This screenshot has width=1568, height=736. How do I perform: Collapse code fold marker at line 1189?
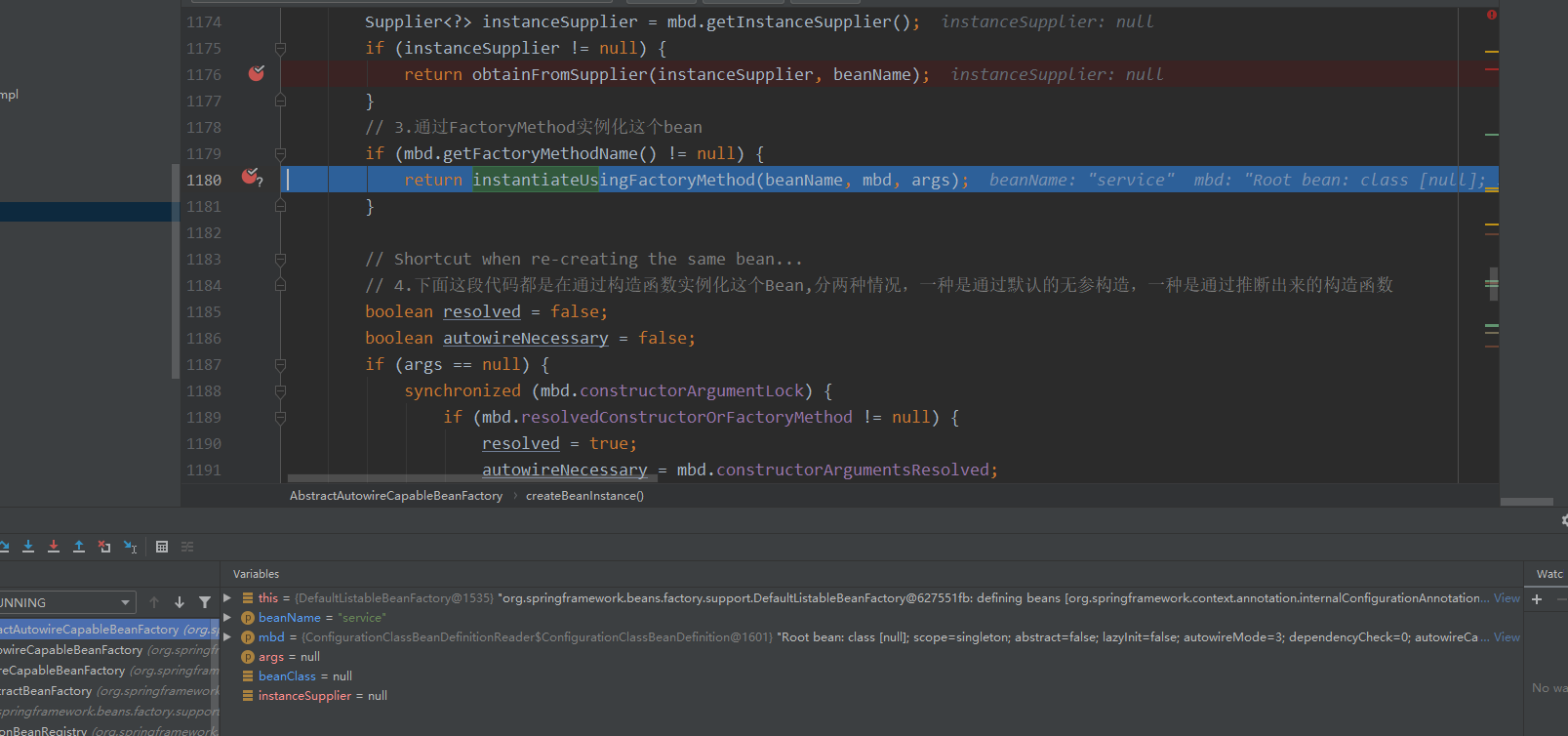[x=280, y=417]
